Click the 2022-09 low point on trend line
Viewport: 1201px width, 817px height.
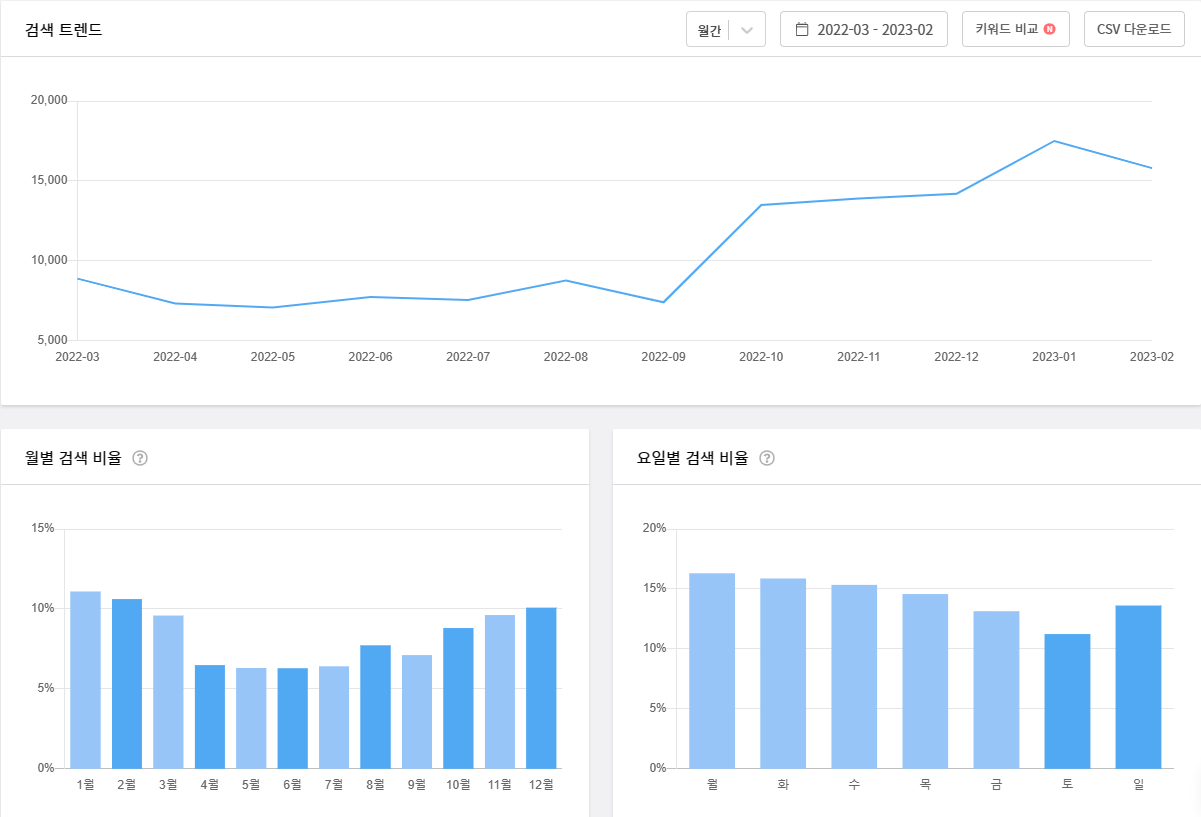click(663, 302)
